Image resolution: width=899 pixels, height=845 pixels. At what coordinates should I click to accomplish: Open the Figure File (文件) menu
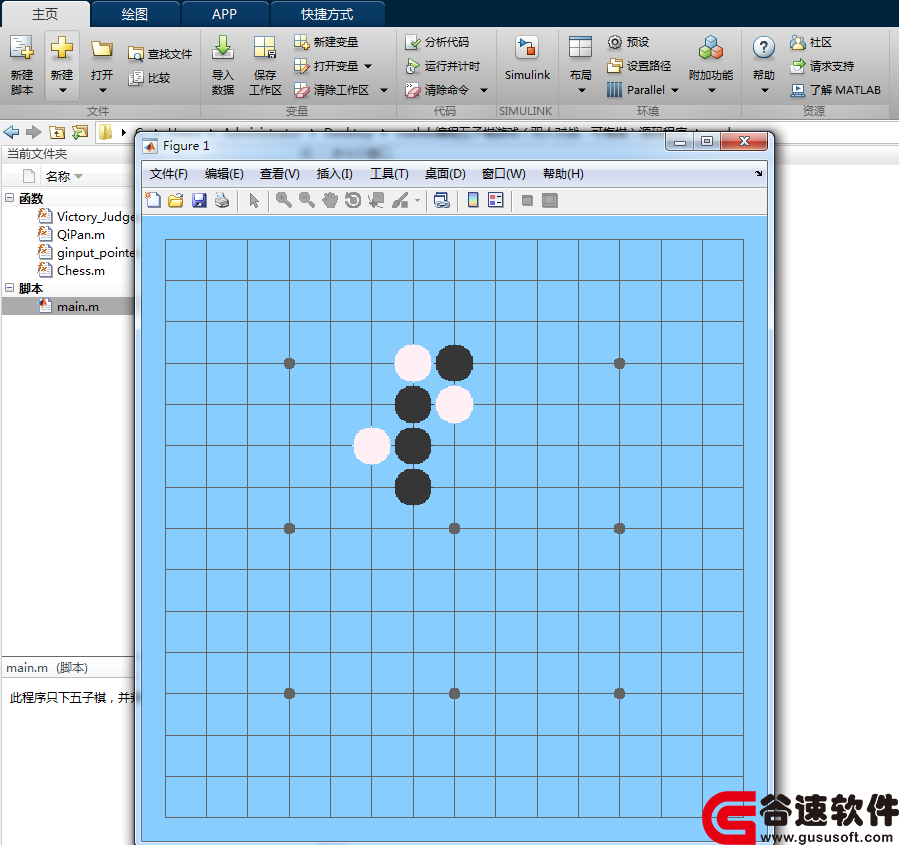169,174
